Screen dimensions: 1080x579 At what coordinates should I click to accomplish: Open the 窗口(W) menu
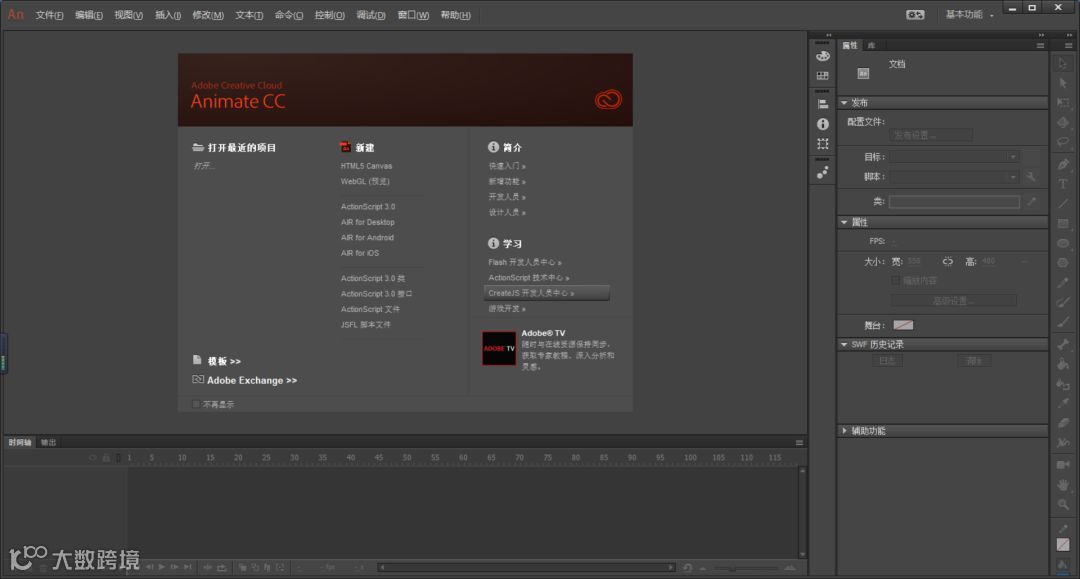point(413,15)
